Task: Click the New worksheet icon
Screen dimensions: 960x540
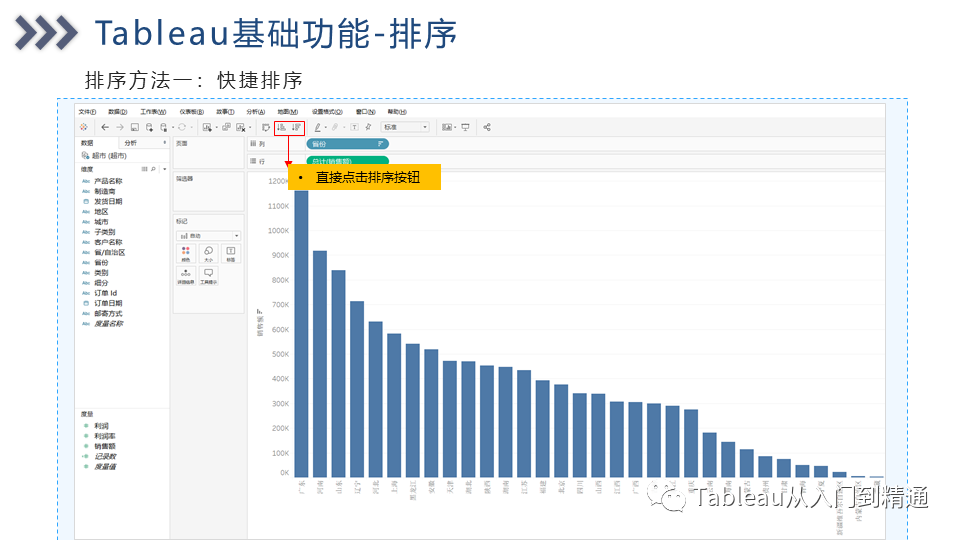Action: tap(207, 127)
